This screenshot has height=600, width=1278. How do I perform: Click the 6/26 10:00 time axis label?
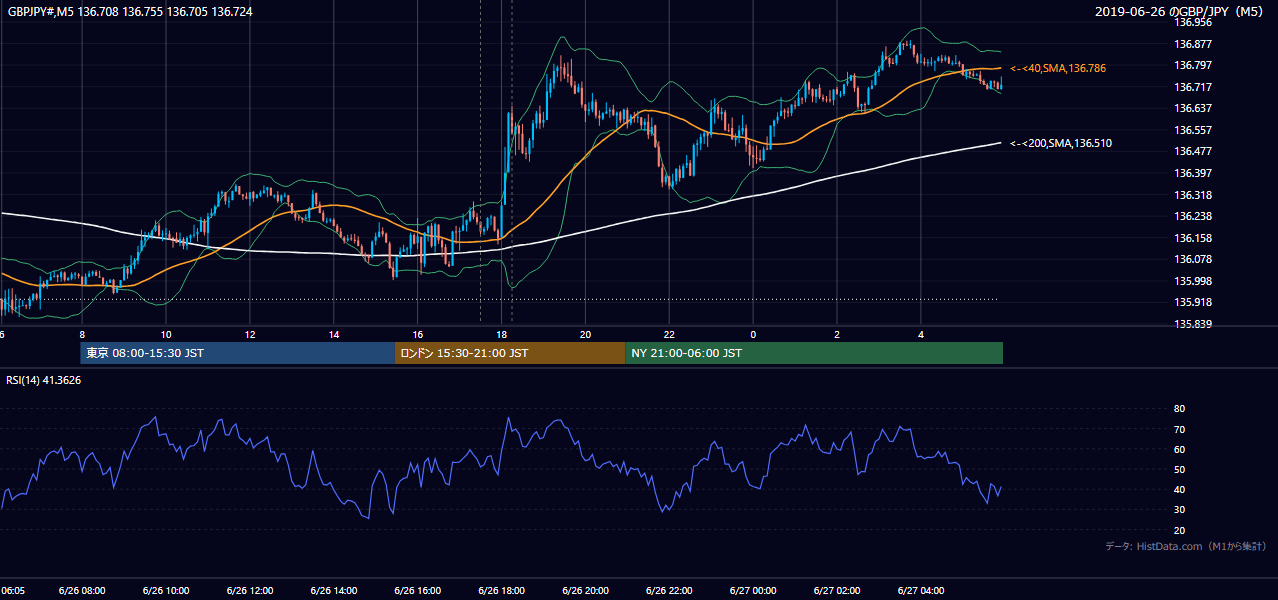point(164,590)
